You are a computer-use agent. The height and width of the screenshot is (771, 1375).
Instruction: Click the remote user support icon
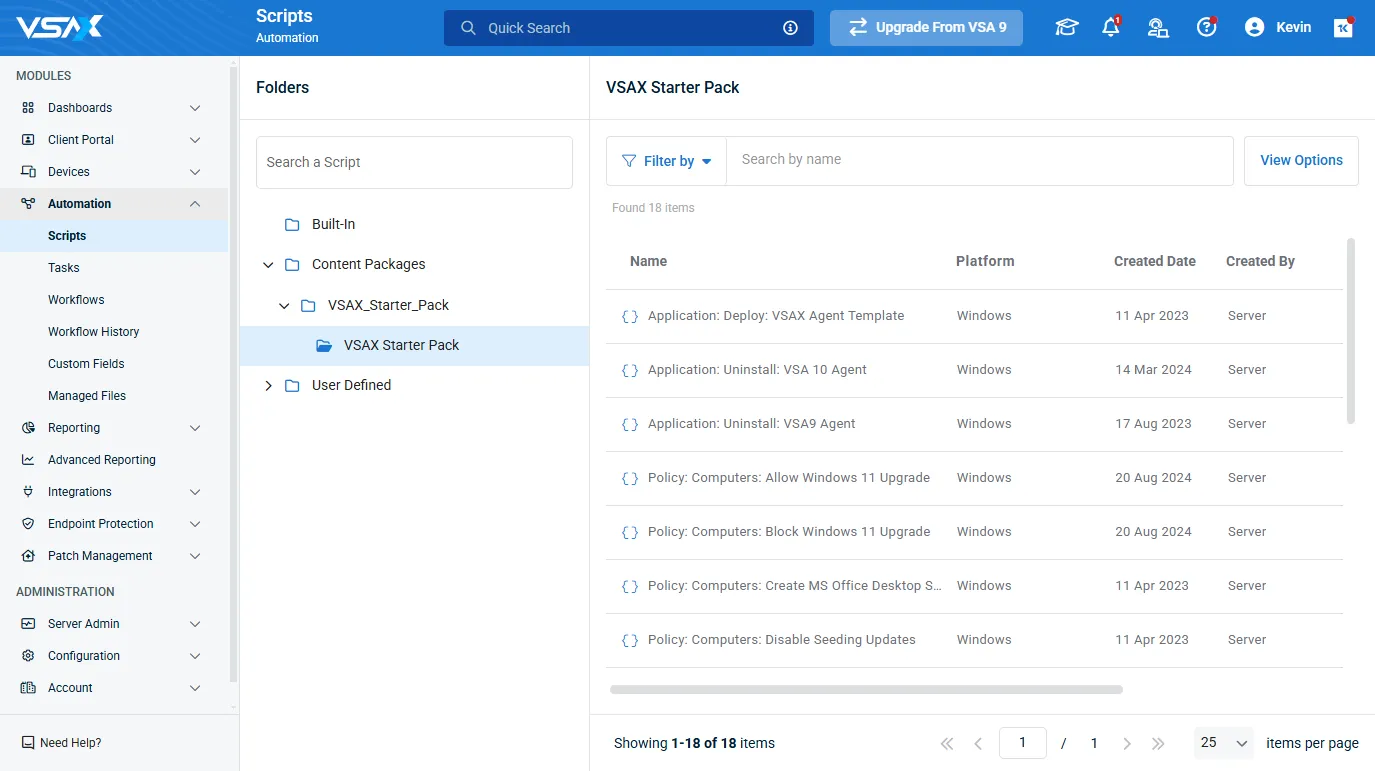(1158, 28)
